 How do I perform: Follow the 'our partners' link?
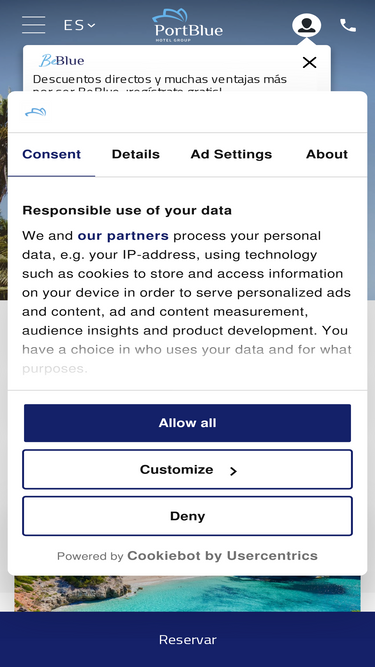click(123, 236)
